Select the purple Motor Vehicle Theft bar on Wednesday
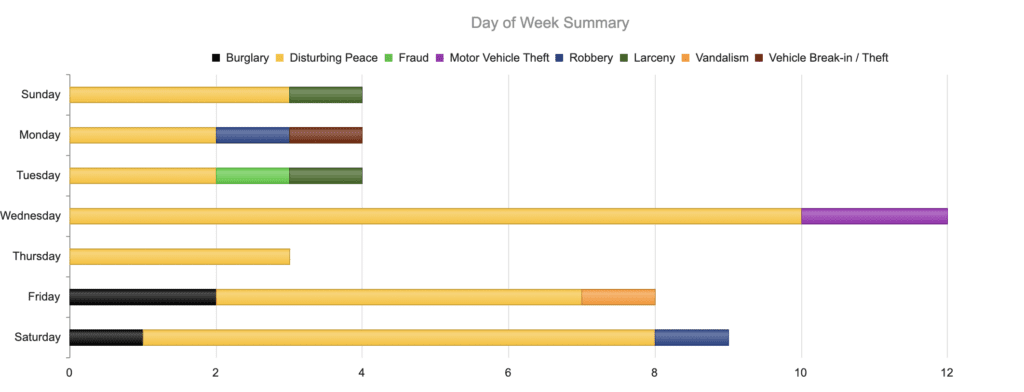 pyautogui.click(x=874, y=216)
